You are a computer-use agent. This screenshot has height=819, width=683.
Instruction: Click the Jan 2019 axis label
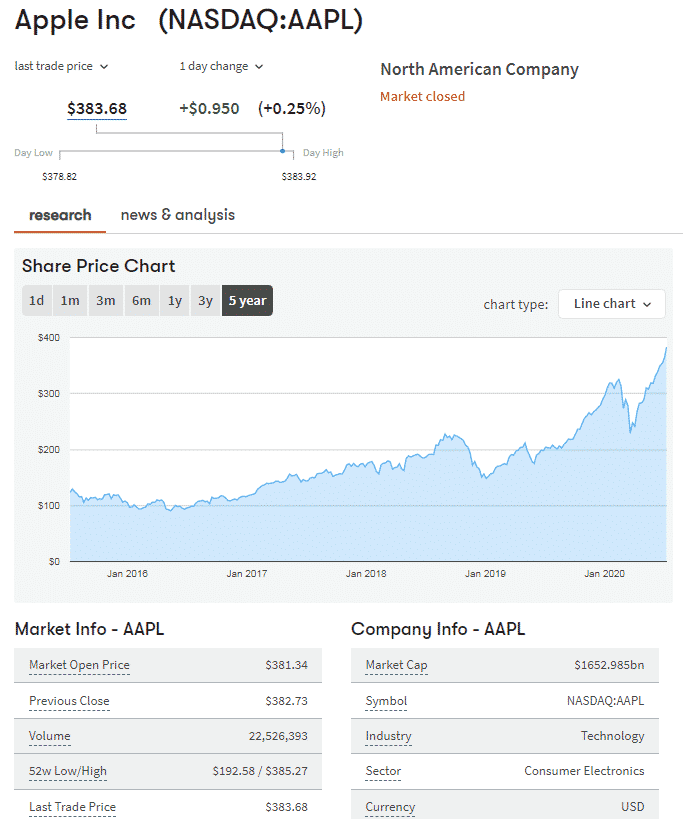point(486,574)
